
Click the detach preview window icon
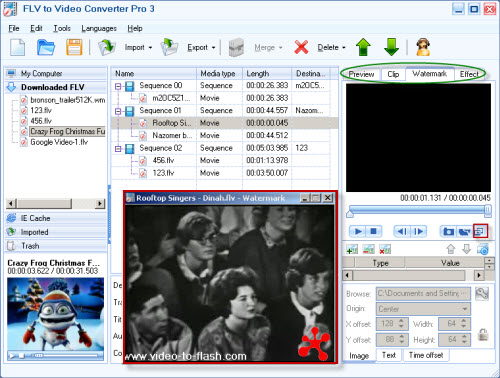pyautogui.click(x=480, y=231)
